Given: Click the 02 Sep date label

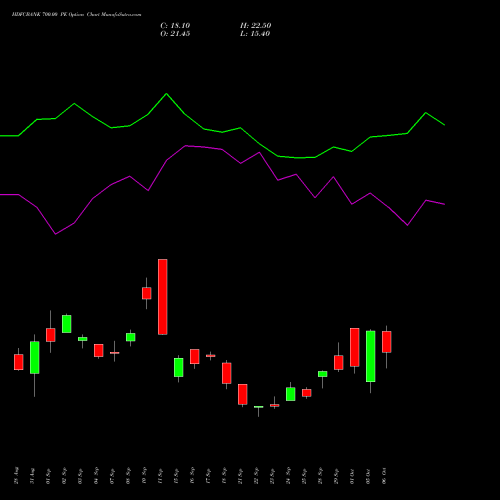Looking at the screenshot, I should [65, 476].
